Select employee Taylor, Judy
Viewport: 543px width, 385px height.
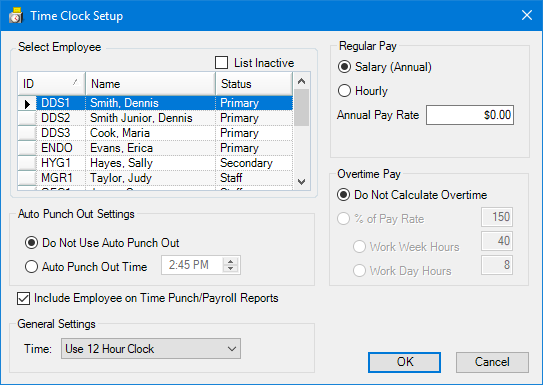[121, 178]
